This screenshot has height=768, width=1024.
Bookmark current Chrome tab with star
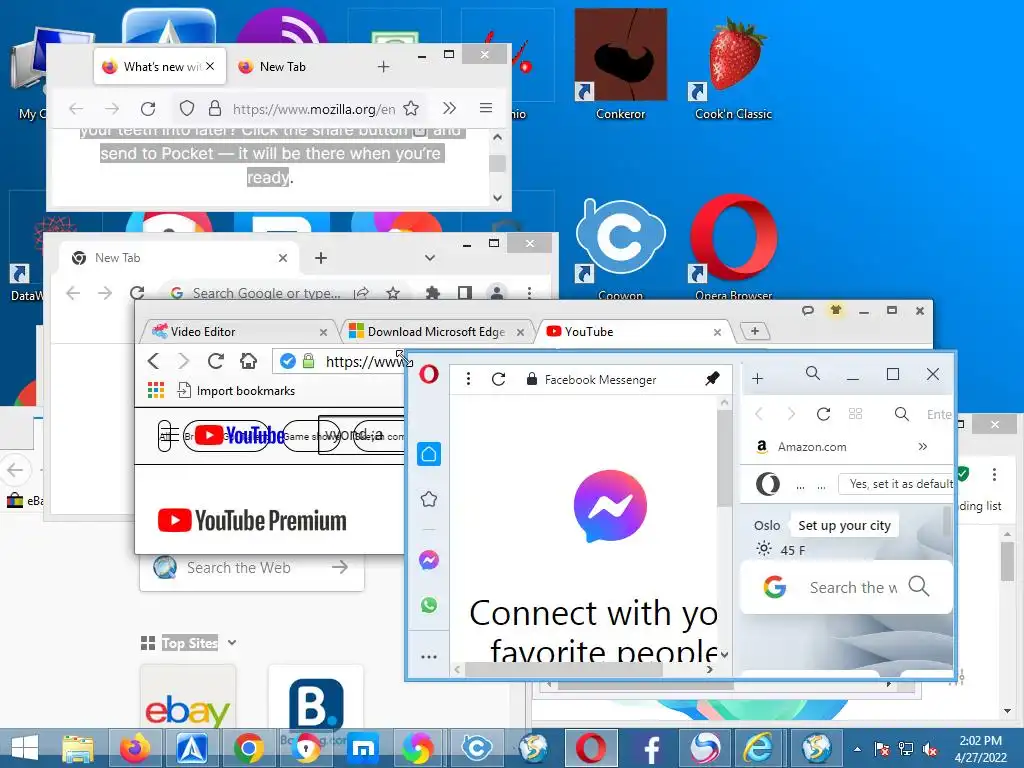pyautogui.click(x=392, y=293)
